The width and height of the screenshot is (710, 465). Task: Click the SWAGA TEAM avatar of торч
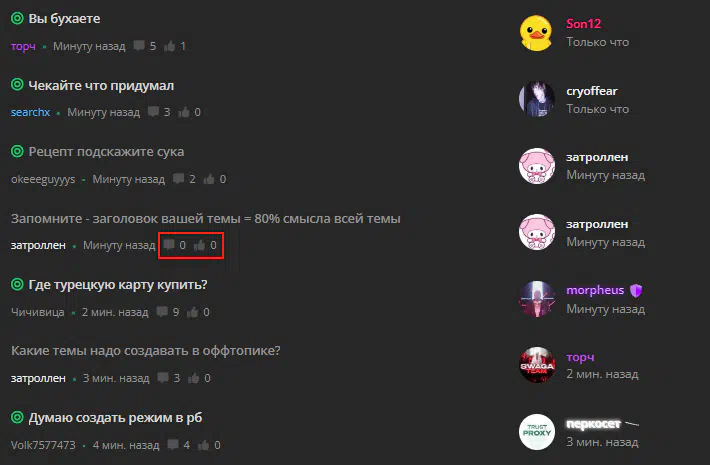[537, 365]
